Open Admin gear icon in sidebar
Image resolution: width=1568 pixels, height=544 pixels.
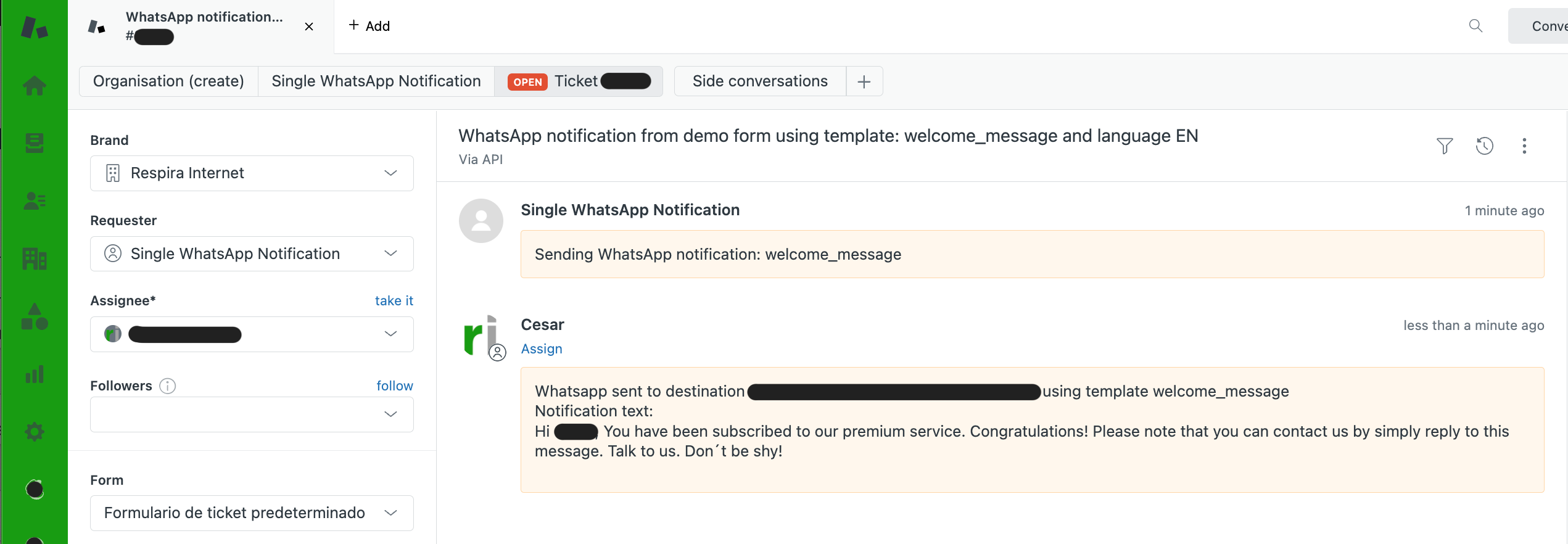pyautogui.click(x=35, y=432)
